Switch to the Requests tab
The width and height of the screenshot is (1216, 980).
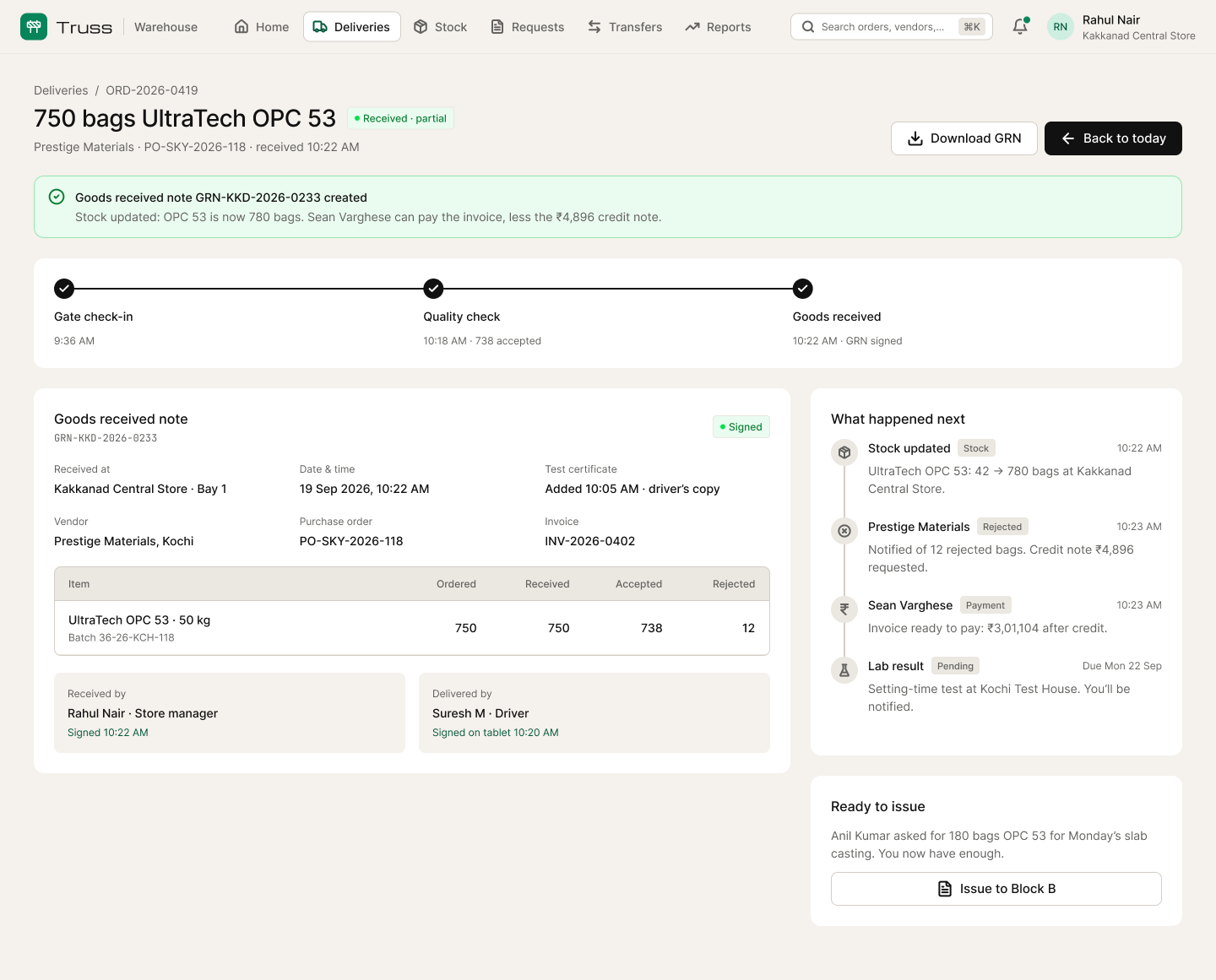528,27
